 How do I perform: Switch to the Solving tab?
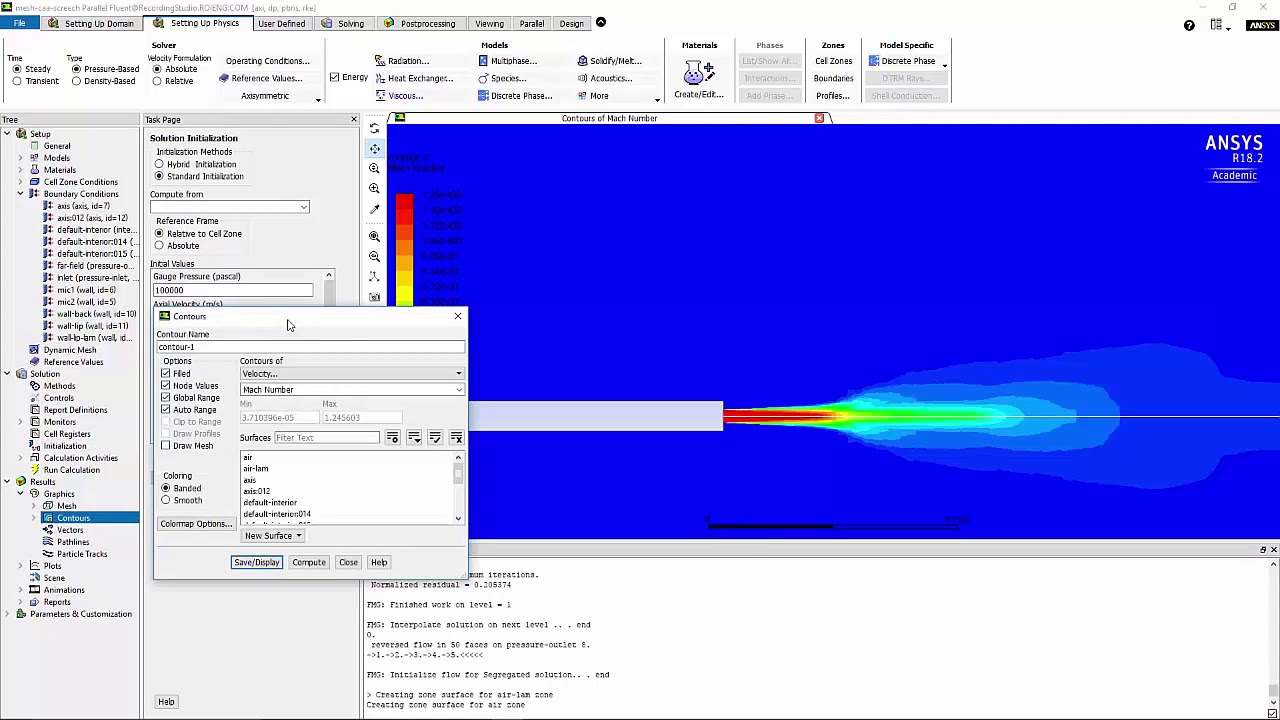click(343, 23)
